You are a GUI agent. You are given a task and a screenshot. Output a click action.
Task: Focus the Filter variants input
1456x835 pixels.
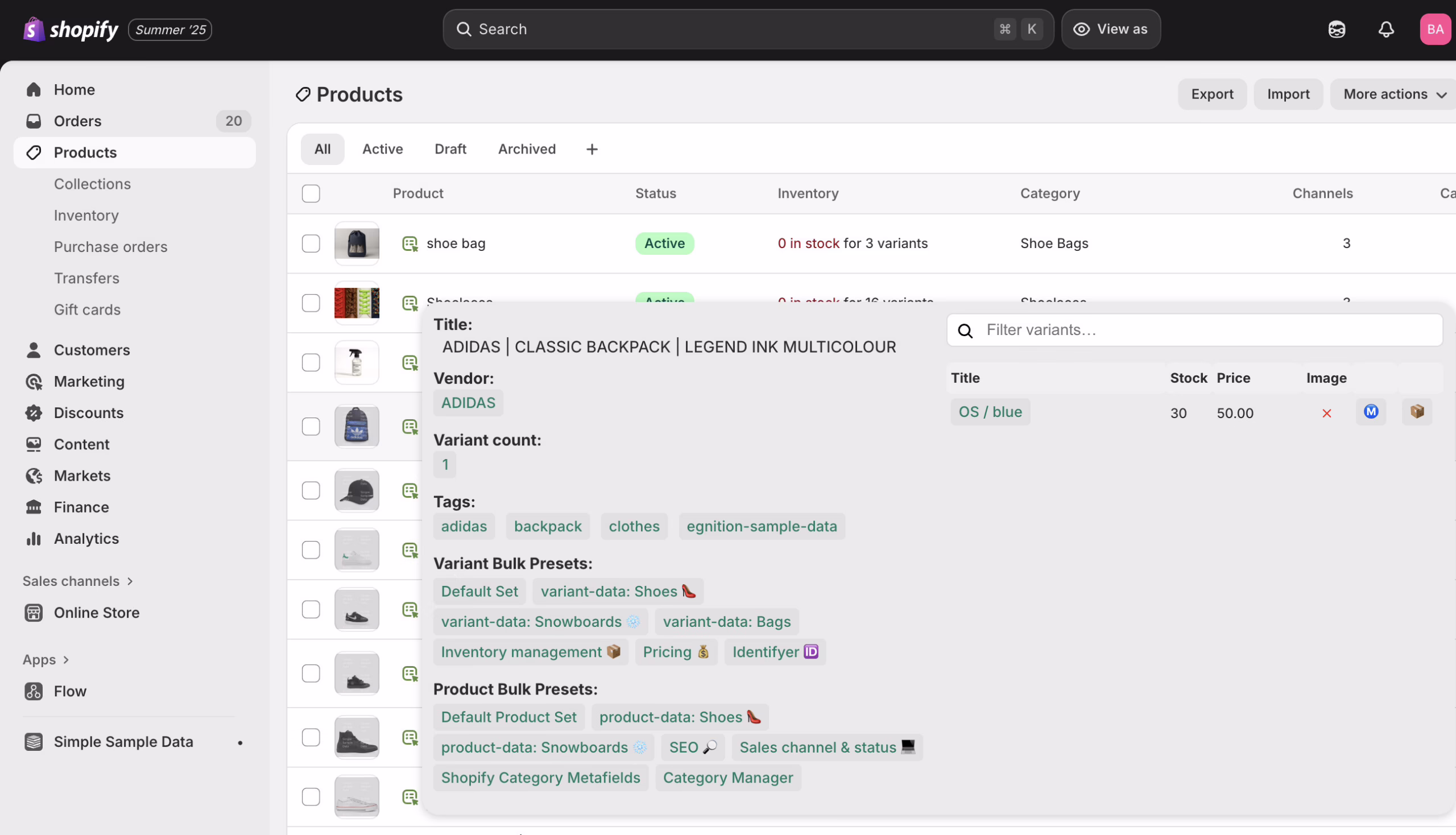click(x=1194, y=330)
